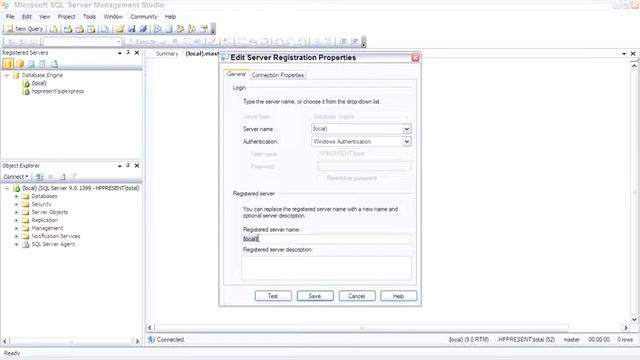The image size is (640, 360).
Task: Click the hppresent\sqlexpress server icon
Action: (x=26, y=91)
